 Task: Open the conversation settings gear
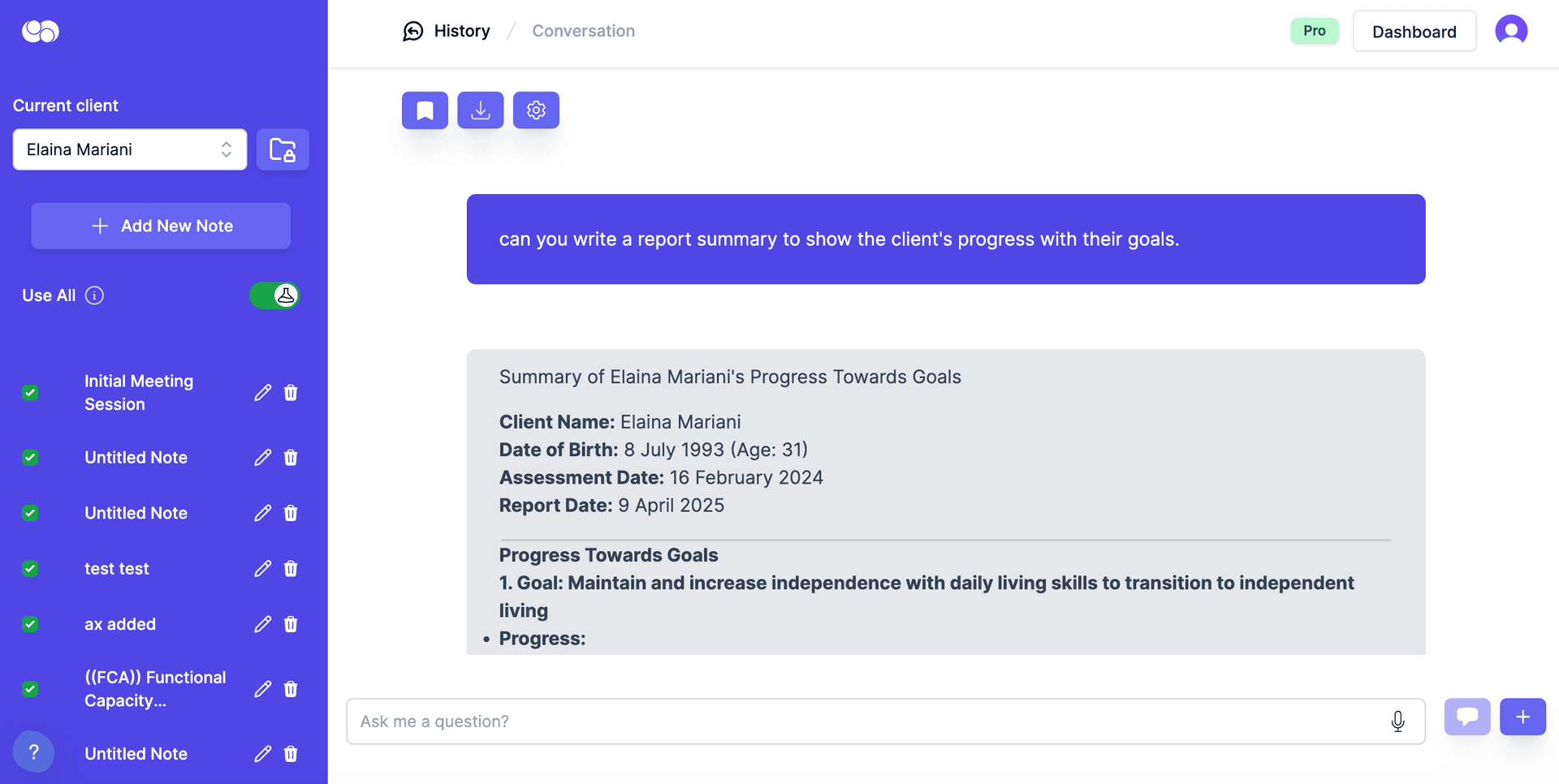[536, 110]
